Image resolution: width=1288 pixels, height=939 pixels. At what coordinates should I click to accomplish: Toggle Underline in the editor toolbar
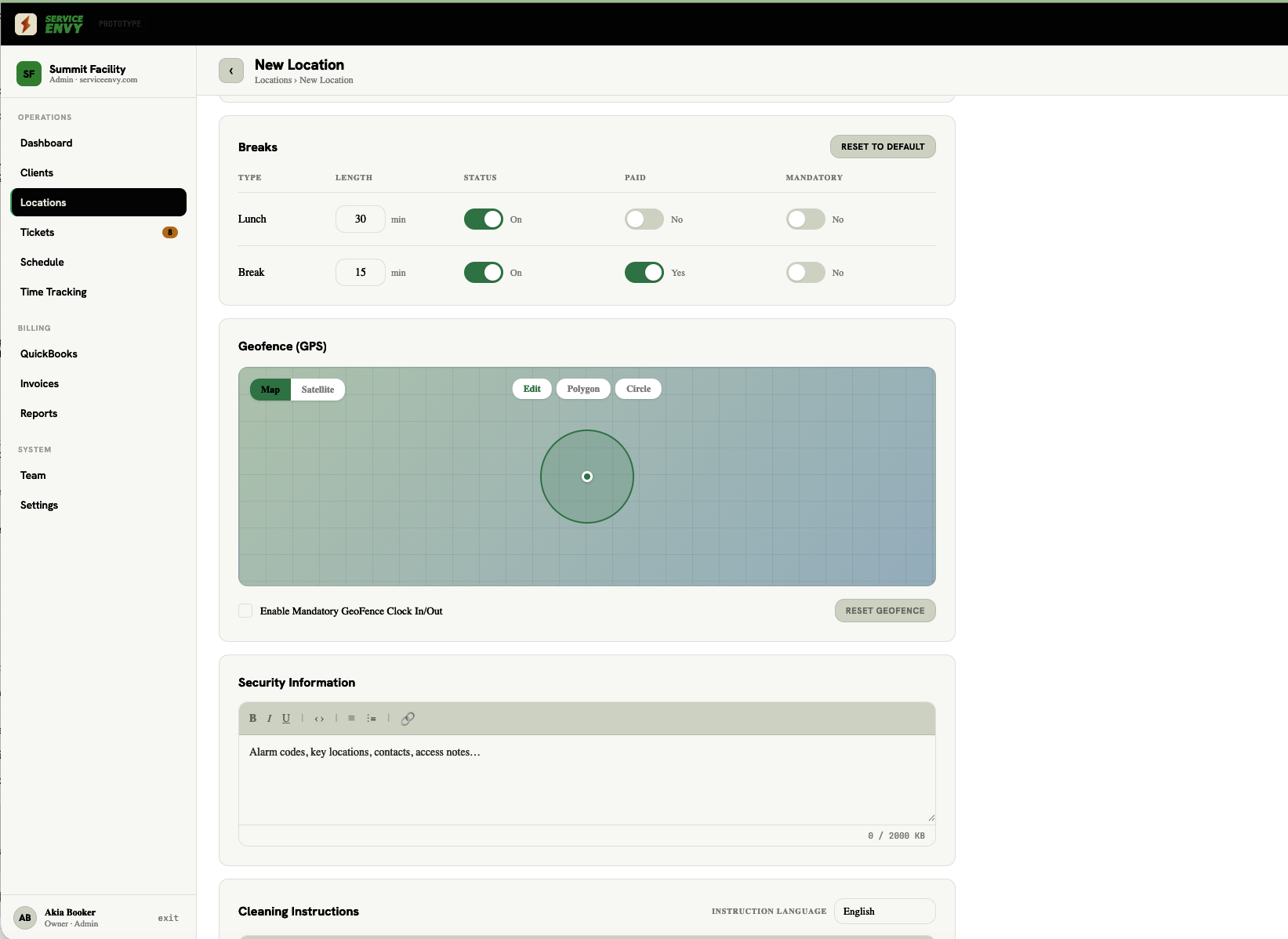(x=286, y=718)
